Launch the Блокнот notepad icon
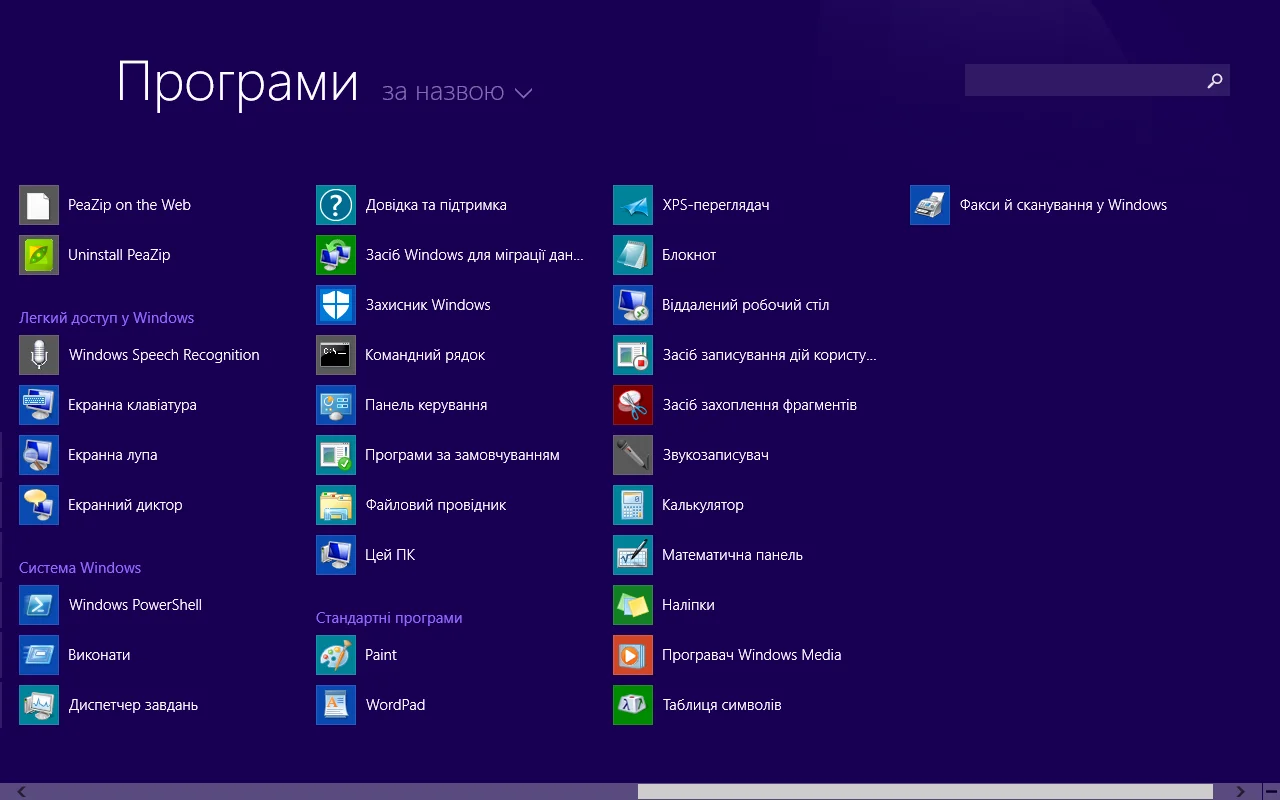The height and width of the screenshot is (800, 1280). click(x=633, y=255)
